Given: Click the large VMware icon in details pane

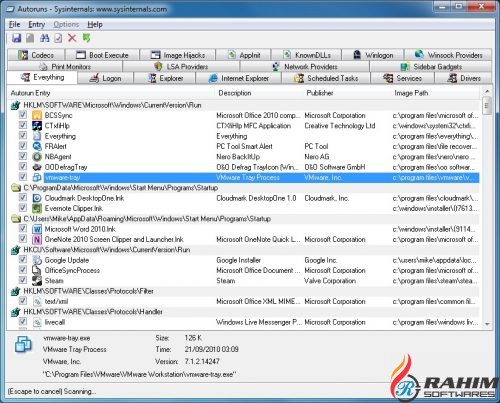Looking at the screenshot, I should tap(23, 344).
